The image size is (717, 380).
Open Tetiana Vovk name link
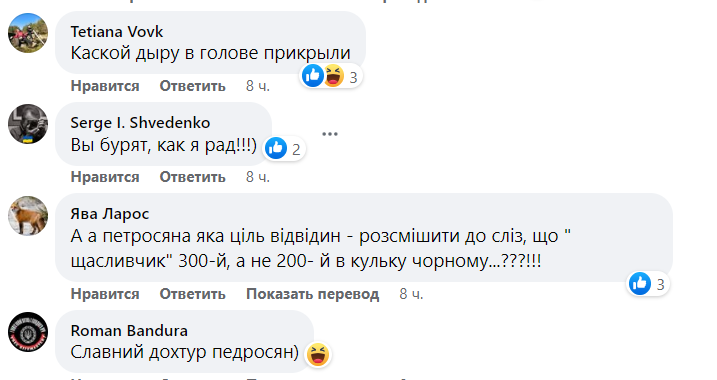(117, 32)
